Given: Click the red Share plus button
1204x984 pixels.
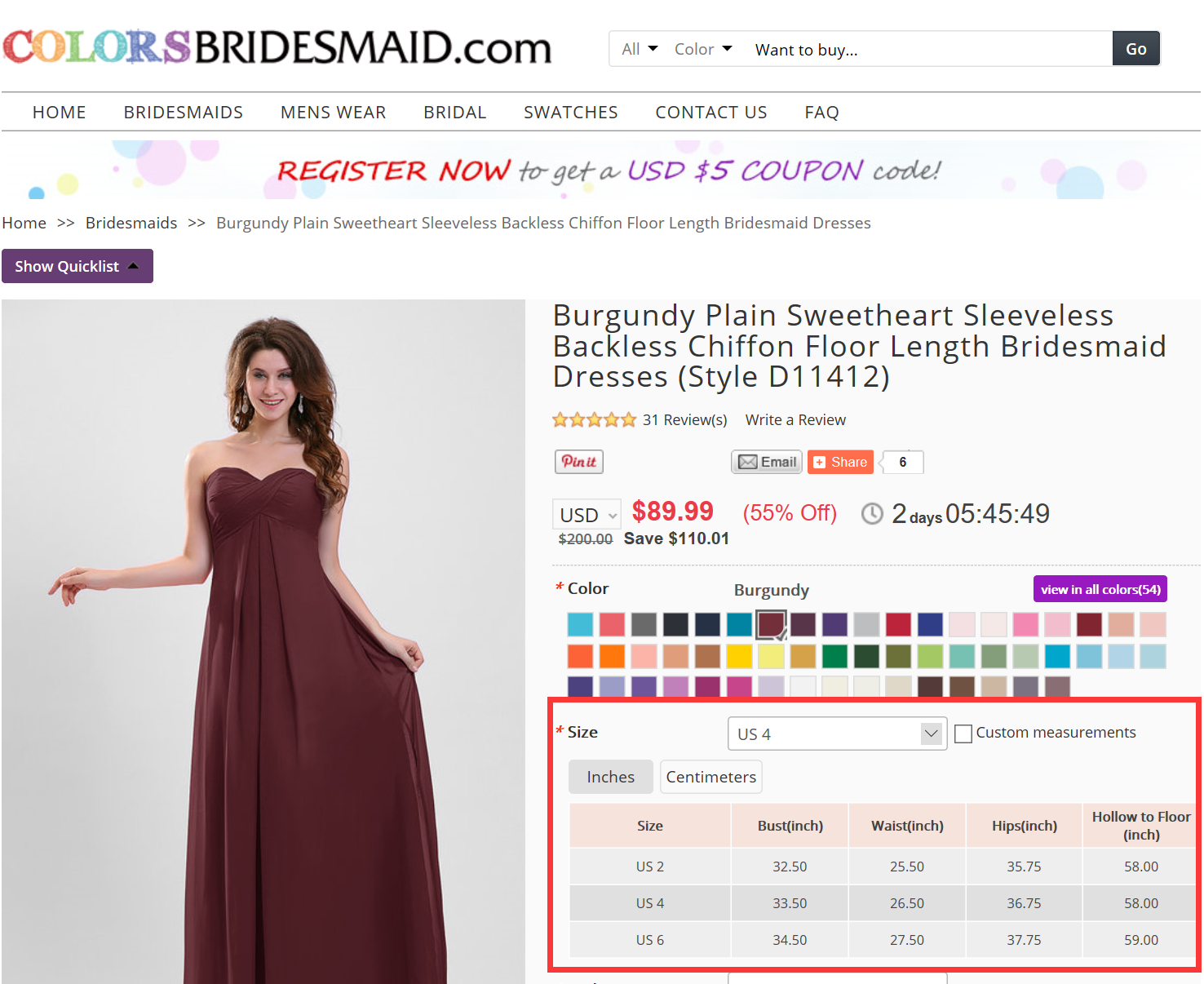Looking at the screenshot, I should pos(840,462).
